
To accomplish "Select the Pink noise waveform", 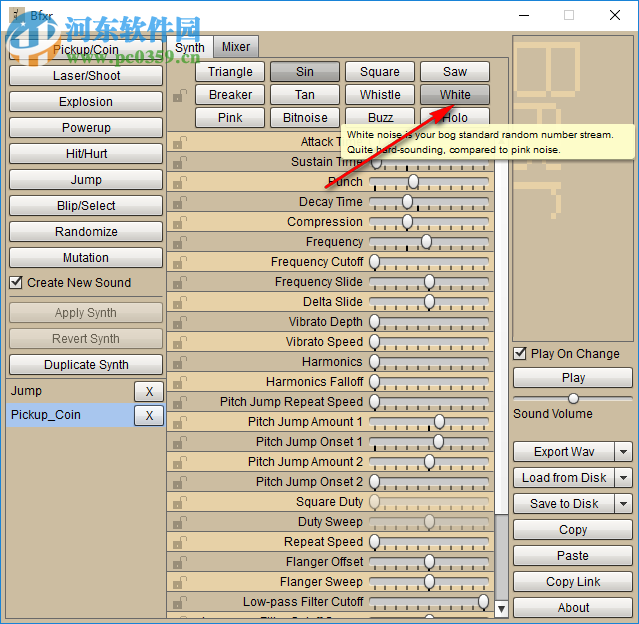I will coord(230,117).
